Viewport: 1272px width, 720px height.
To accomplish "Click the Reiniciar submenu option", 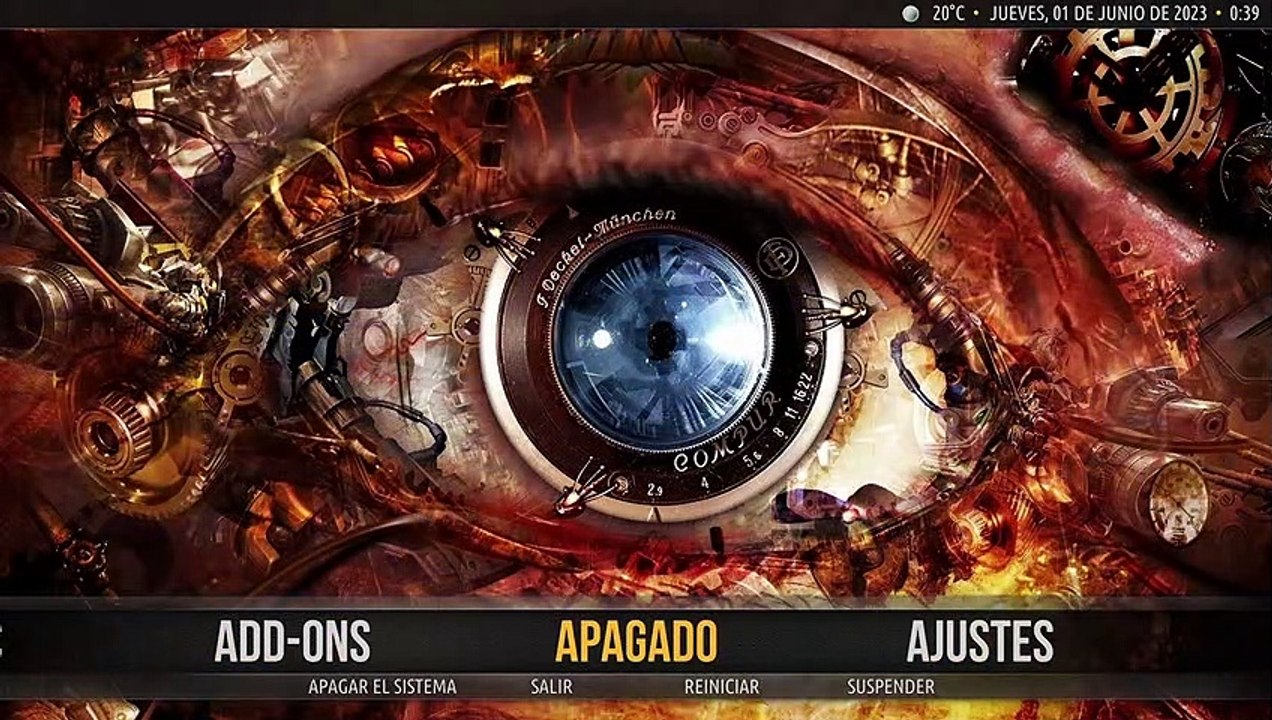I will click(x=721, y=687).
